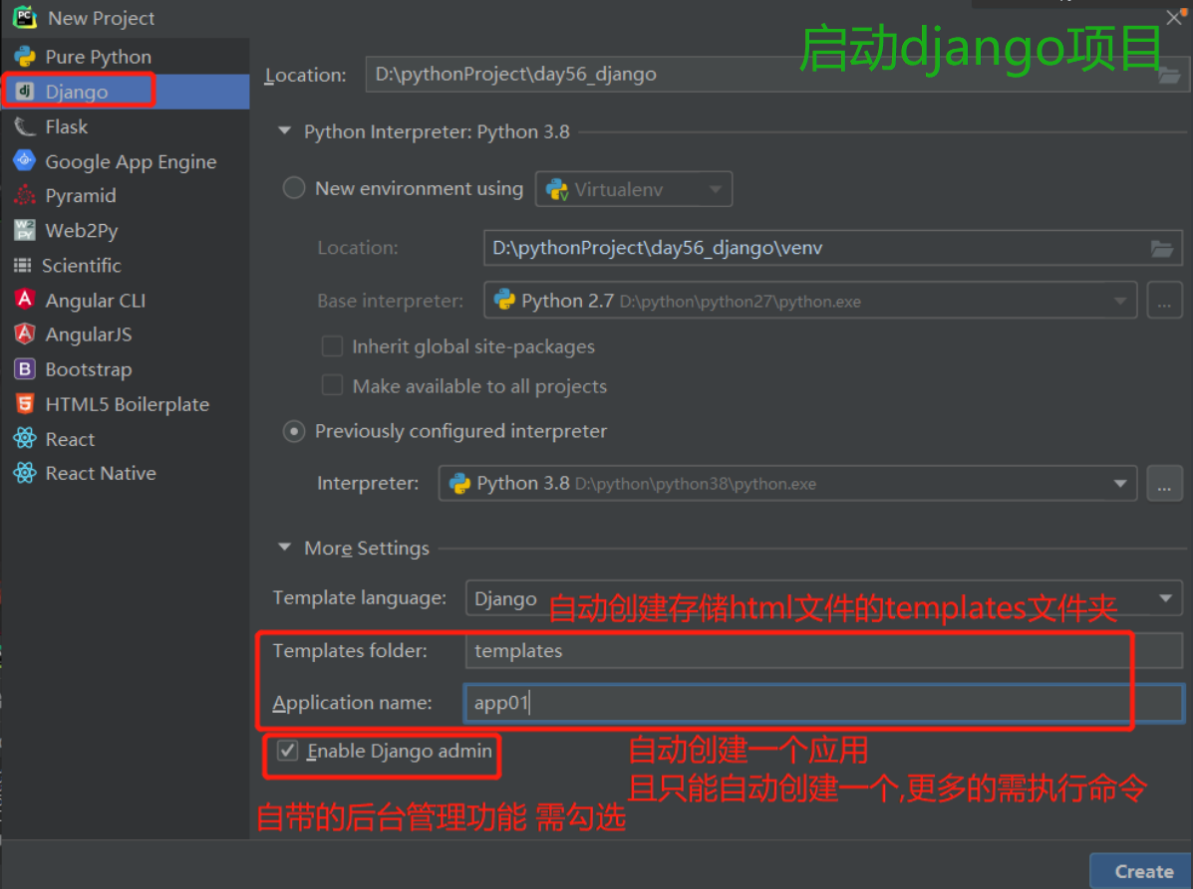Check Make available to all projects
The width and height of the screenshot is (1193, 889).
coord(332,385)
